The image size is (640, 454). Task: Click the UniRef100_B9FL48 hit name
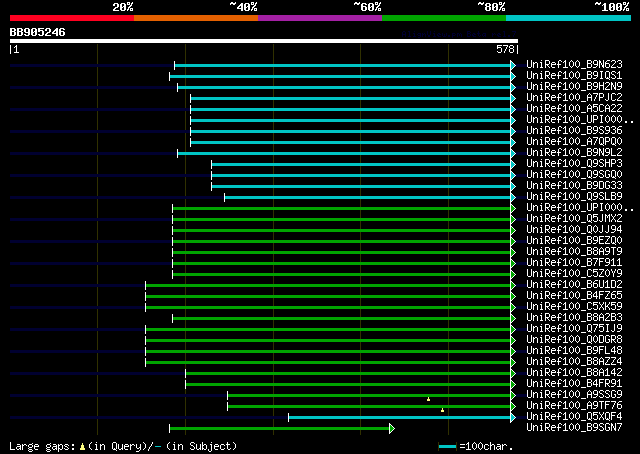pos(574,351)
